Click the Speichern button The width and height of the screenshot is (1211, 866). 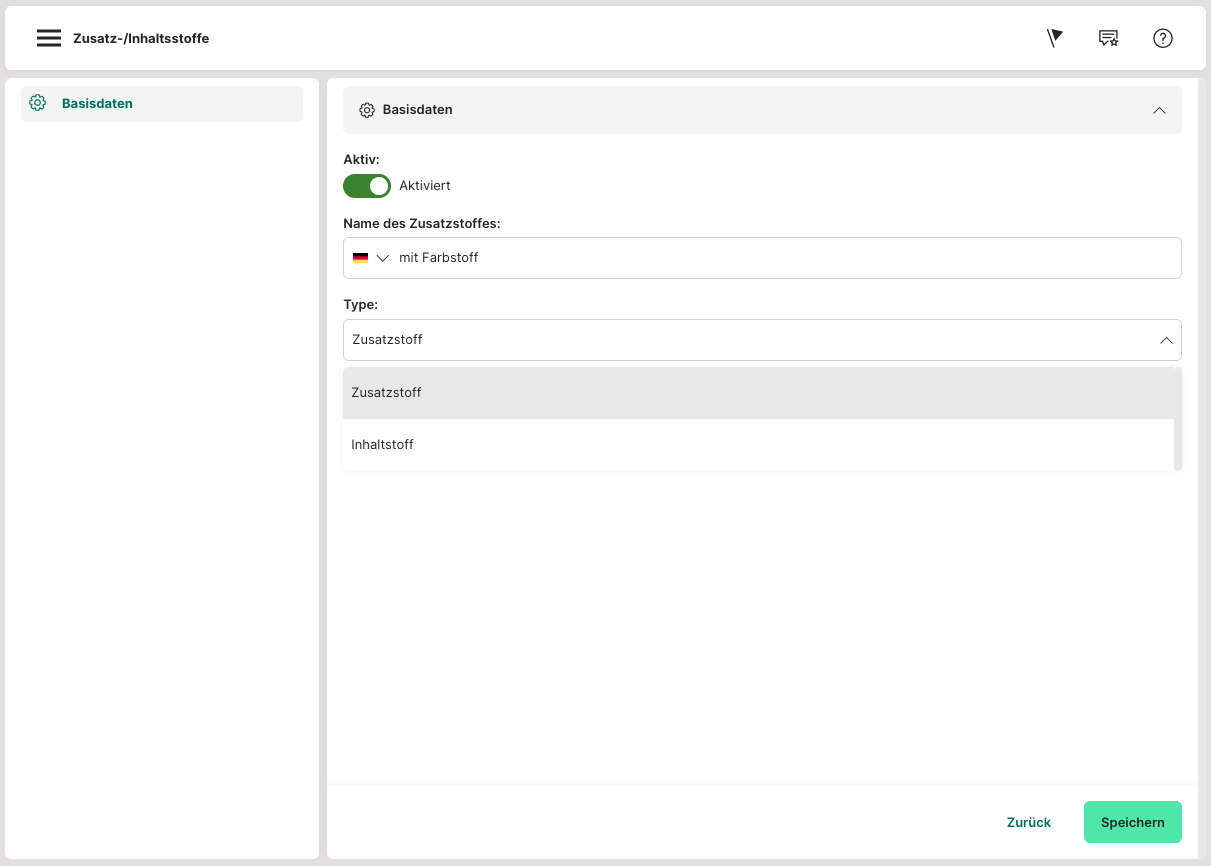click(x=1132, y=822)
